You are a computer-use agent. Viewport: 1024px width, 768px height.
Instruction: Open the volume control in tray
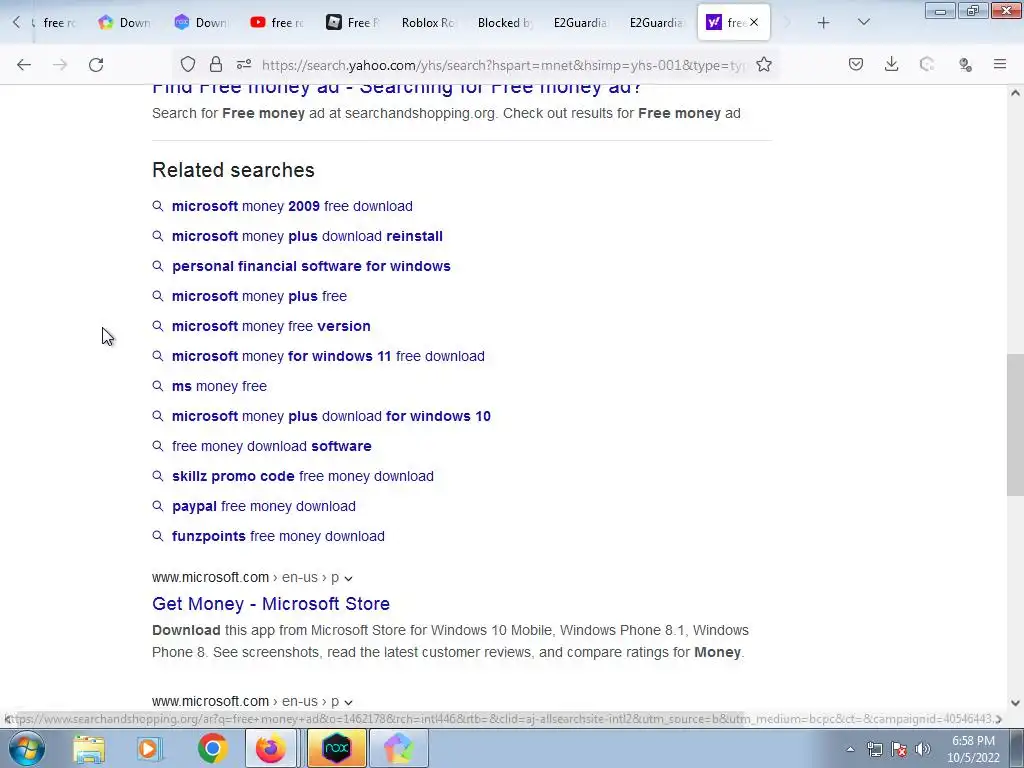[x=923, y=749]
